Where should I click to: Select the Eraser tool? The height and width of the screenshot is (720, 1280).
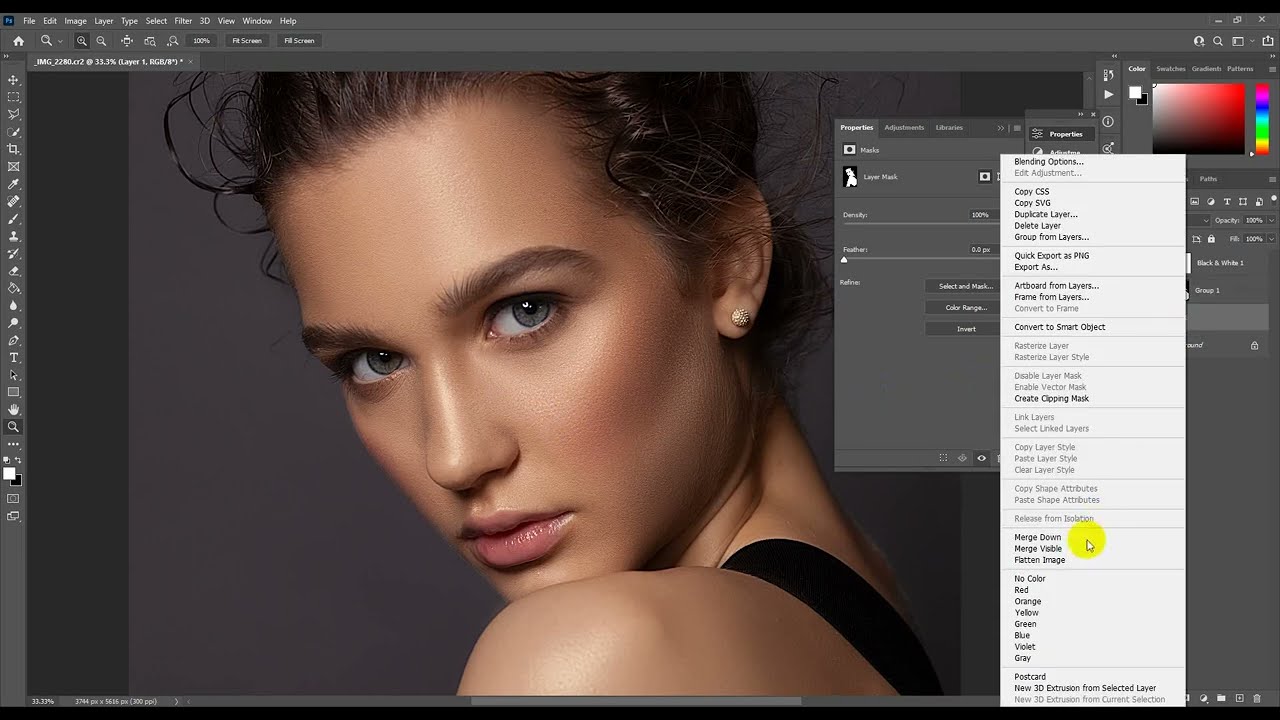14,270
